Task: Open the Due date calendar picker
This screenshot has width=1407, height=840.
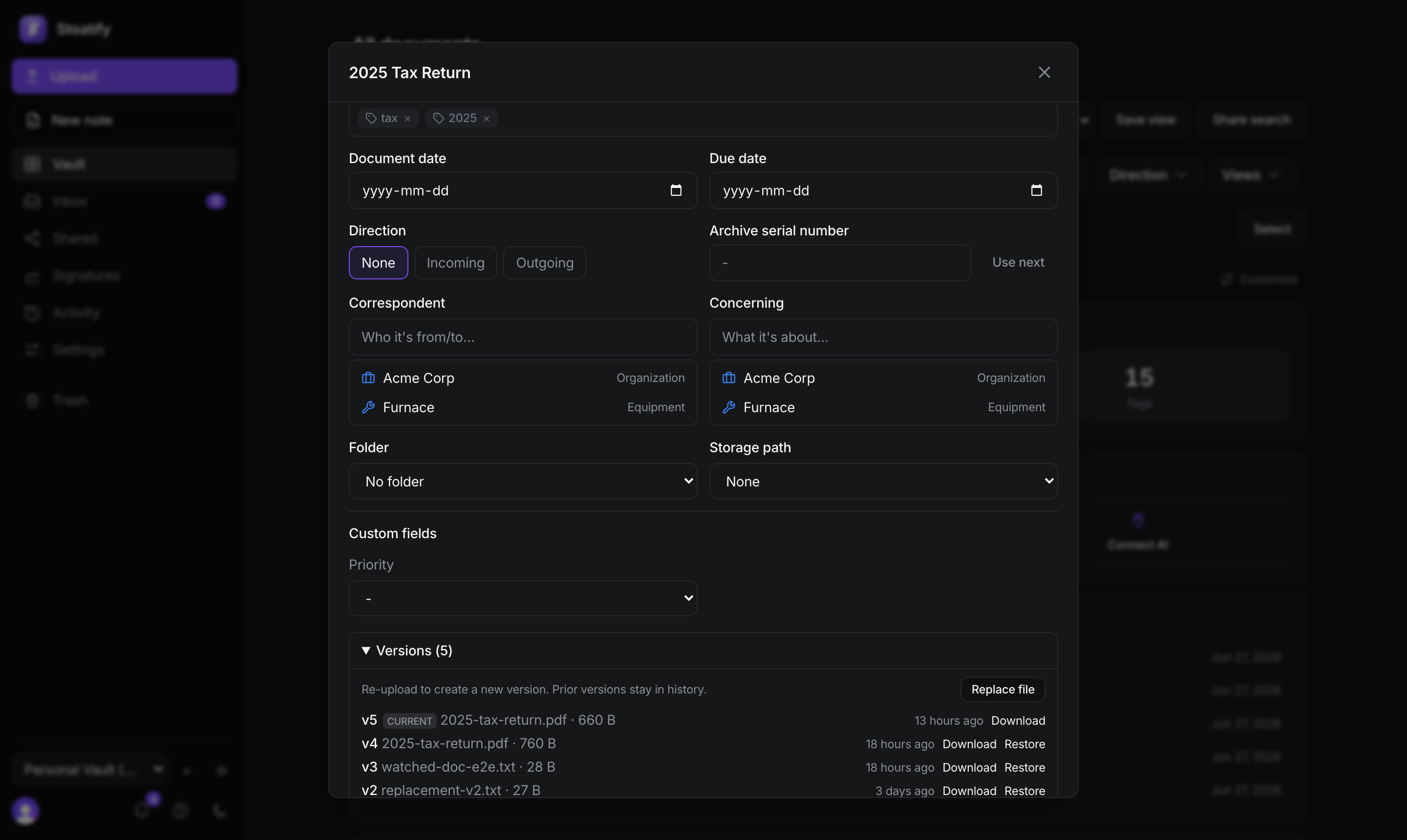Action: tap(1036, 190)
